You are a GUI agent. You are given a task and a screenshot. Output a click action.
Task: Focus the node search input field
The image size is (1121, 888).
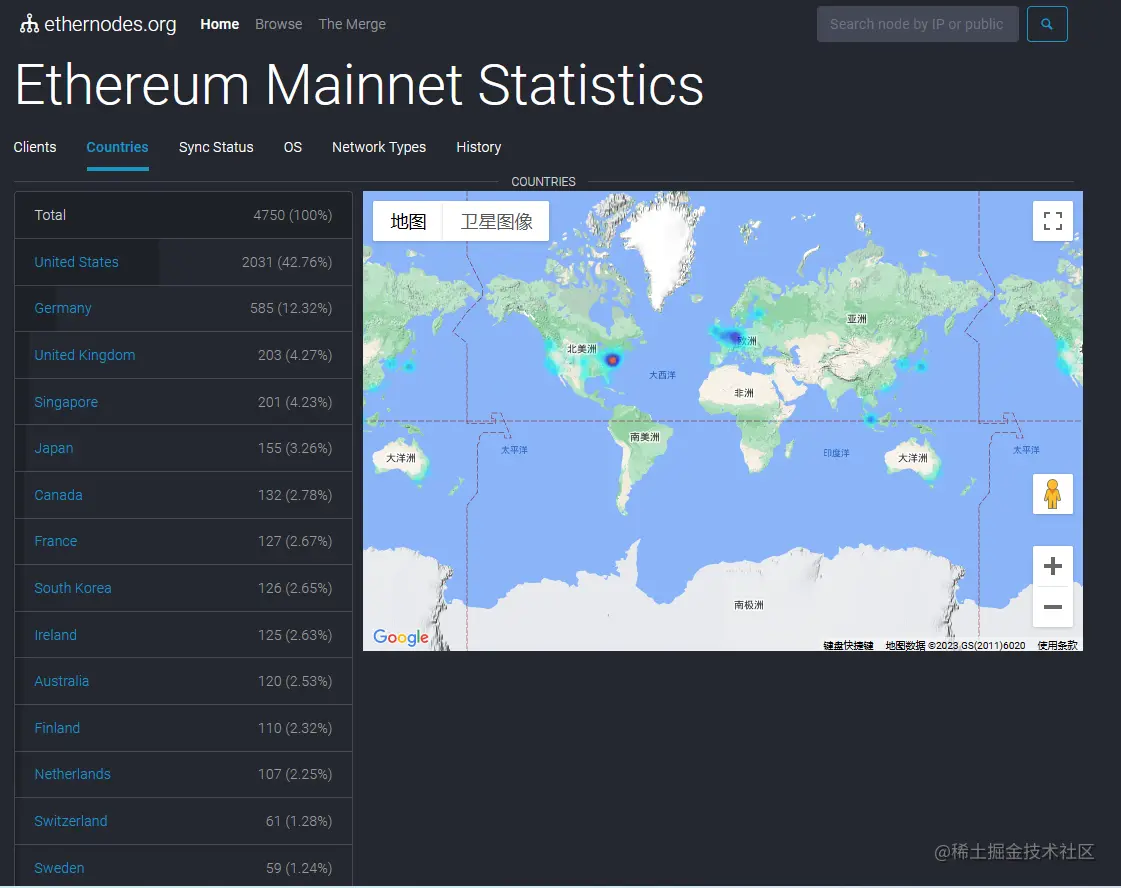pos(917,24)
